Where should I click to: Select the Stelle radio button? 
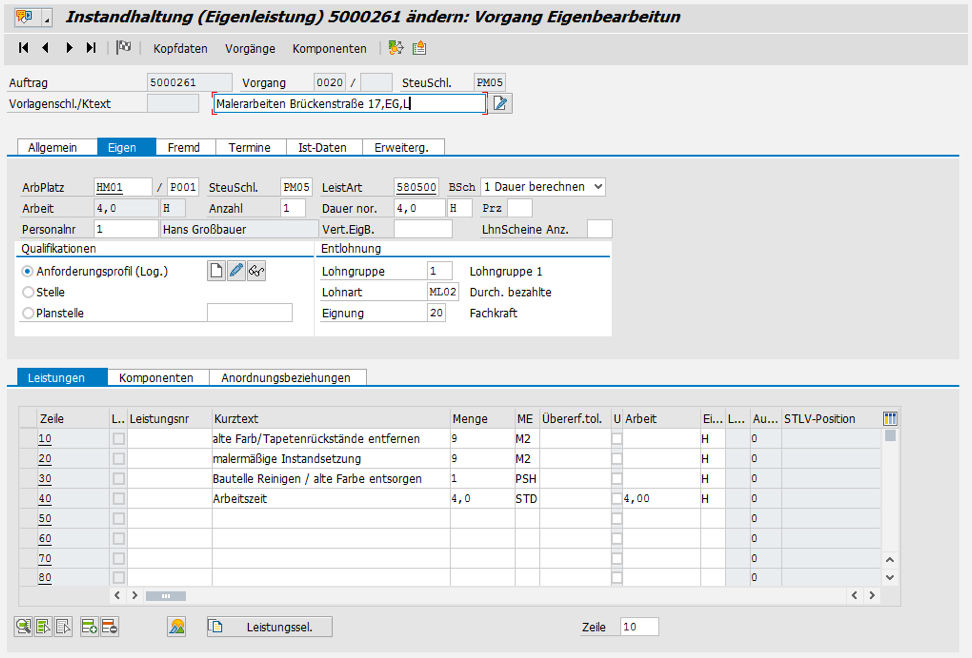(x=28, y=292)
